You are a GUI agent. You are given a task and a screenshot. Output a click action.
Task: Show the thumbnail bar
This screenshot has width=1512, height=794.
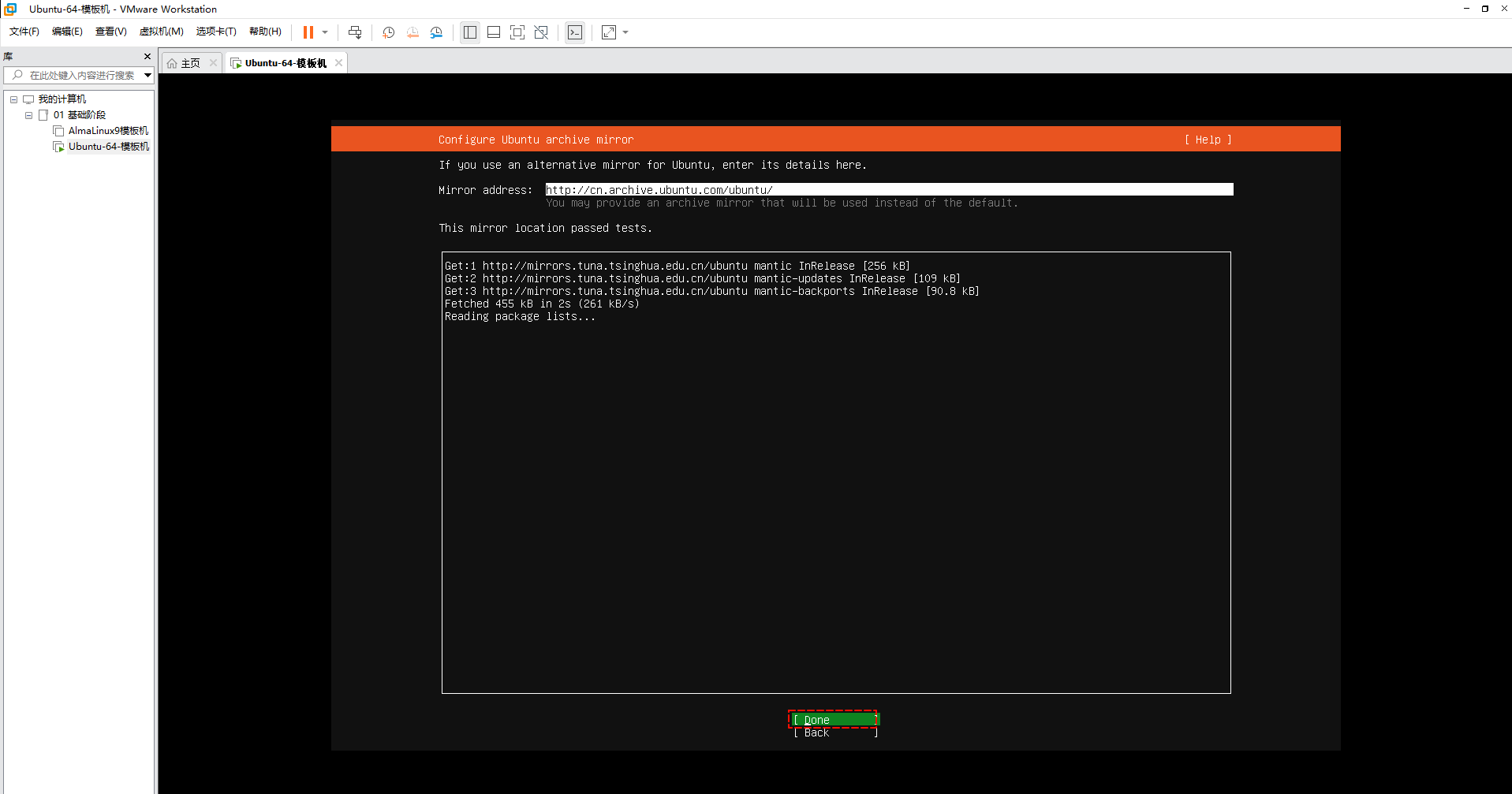click(x=494, y=32)
